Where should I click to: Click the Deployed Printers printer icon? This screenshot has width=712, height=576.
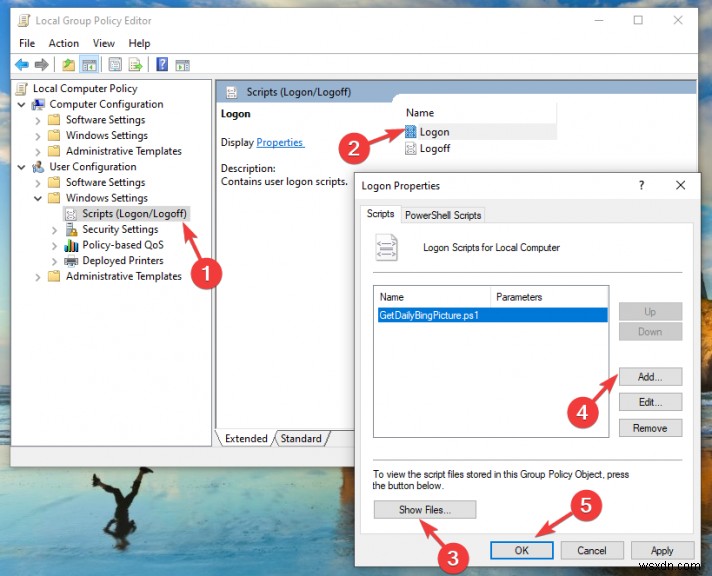(71, 261)
